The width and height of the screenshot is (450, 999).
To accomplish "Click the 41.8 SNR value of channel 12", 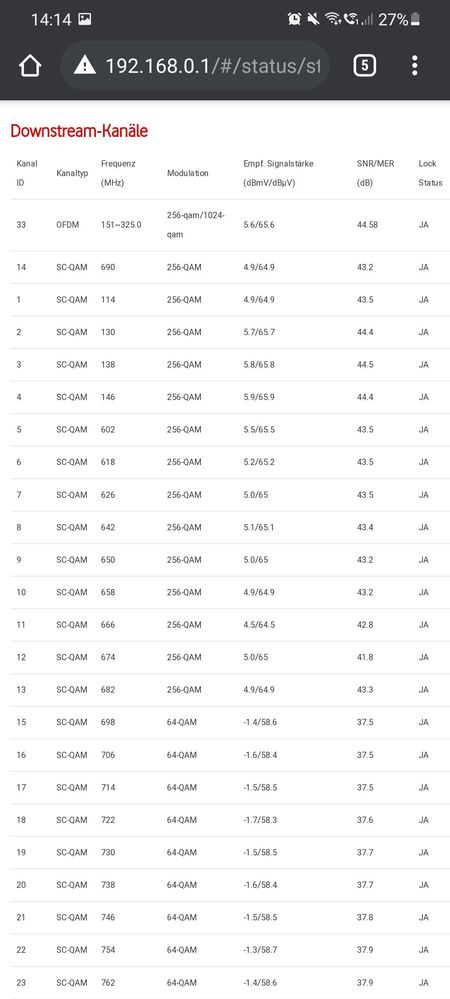I will point(365,657).
